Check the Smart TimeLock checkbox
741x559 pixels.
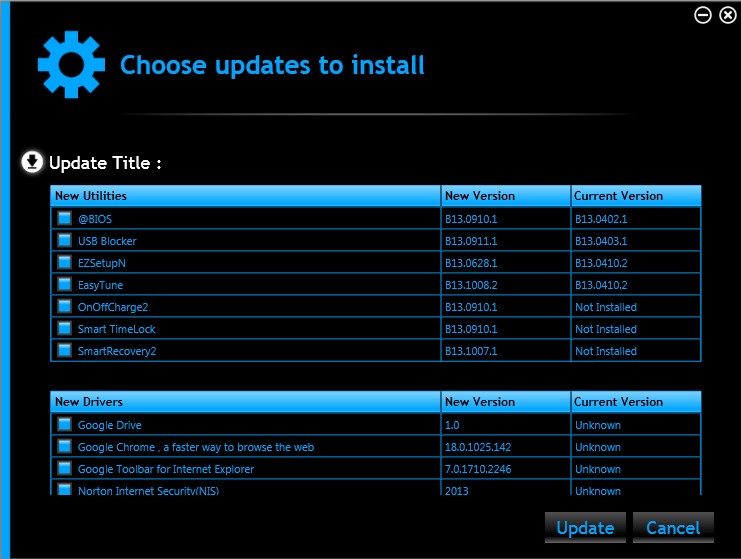[64, 328]
